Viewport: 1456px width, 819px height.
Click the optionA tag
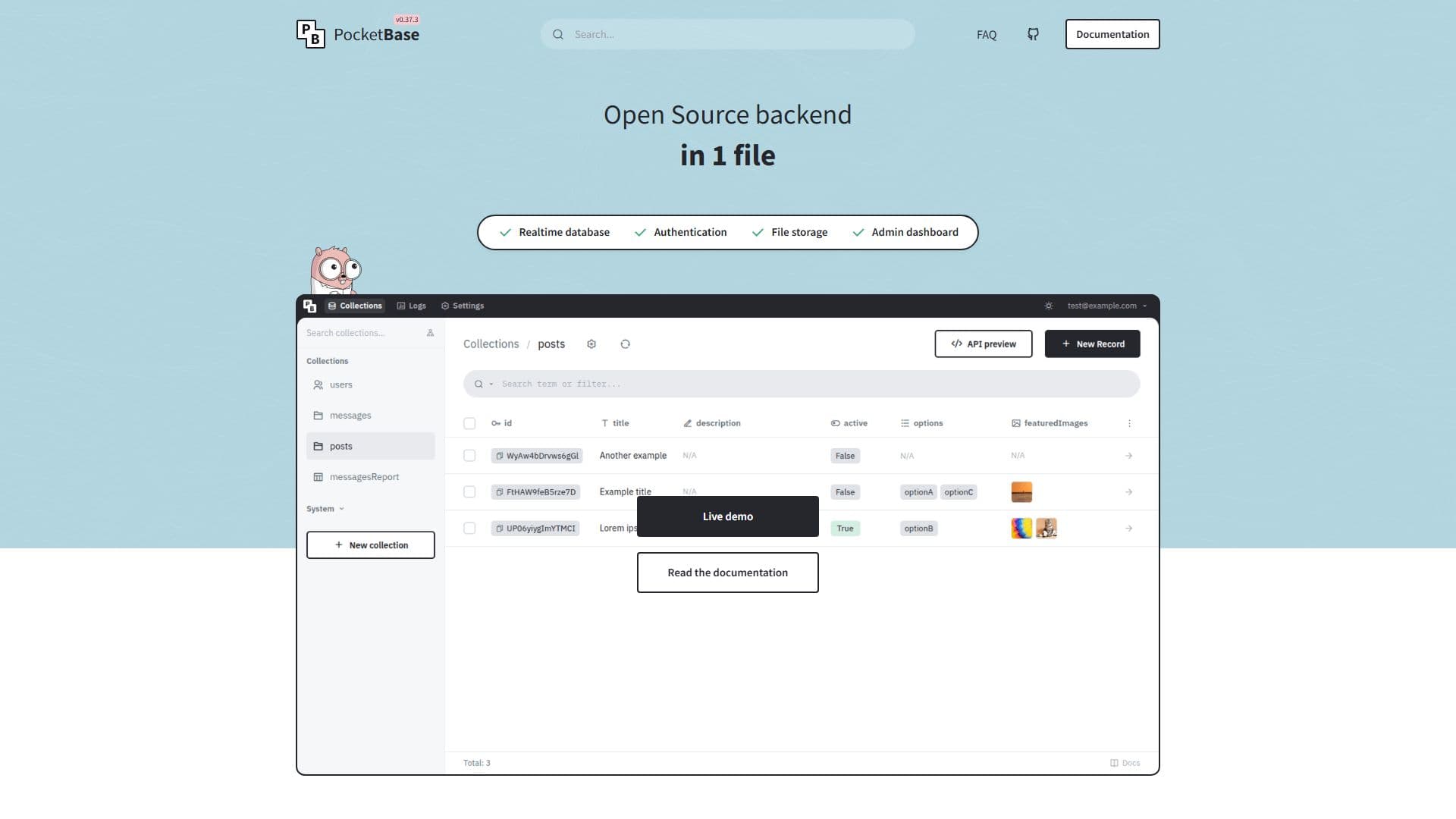point(918,492)
